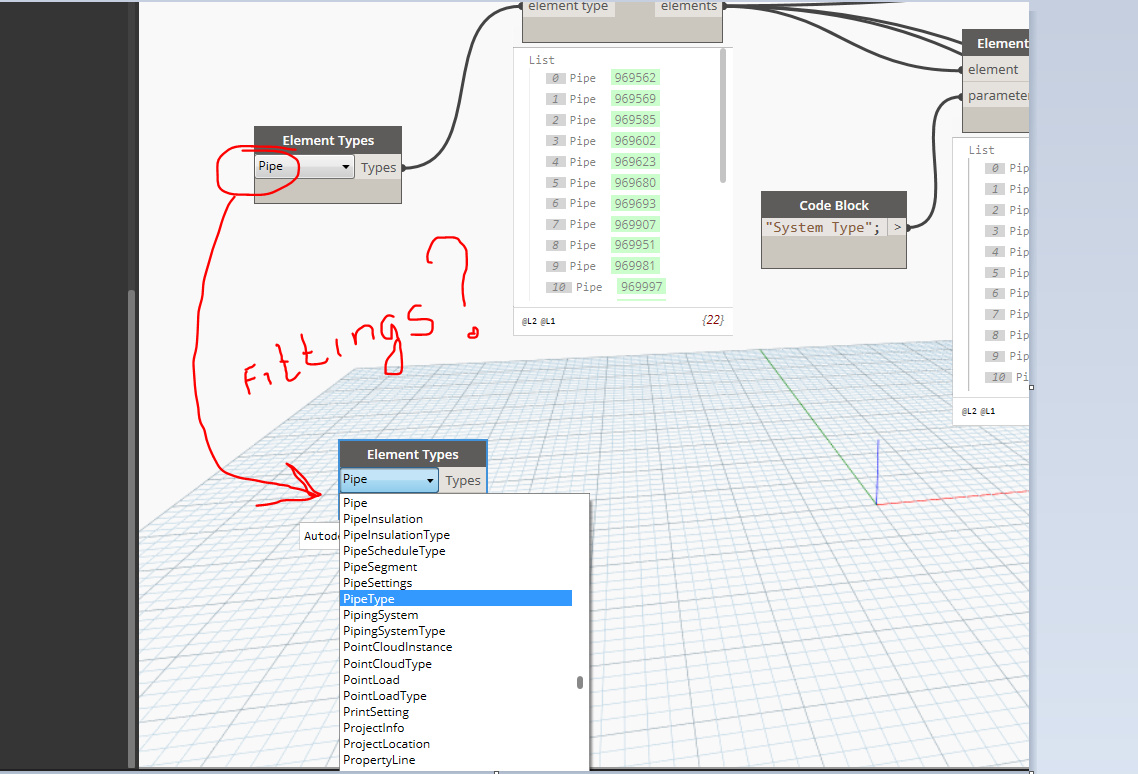This screenshot has height=774, width=1138.
Task: Click element ID 969997
Action: tap(642, 288)
